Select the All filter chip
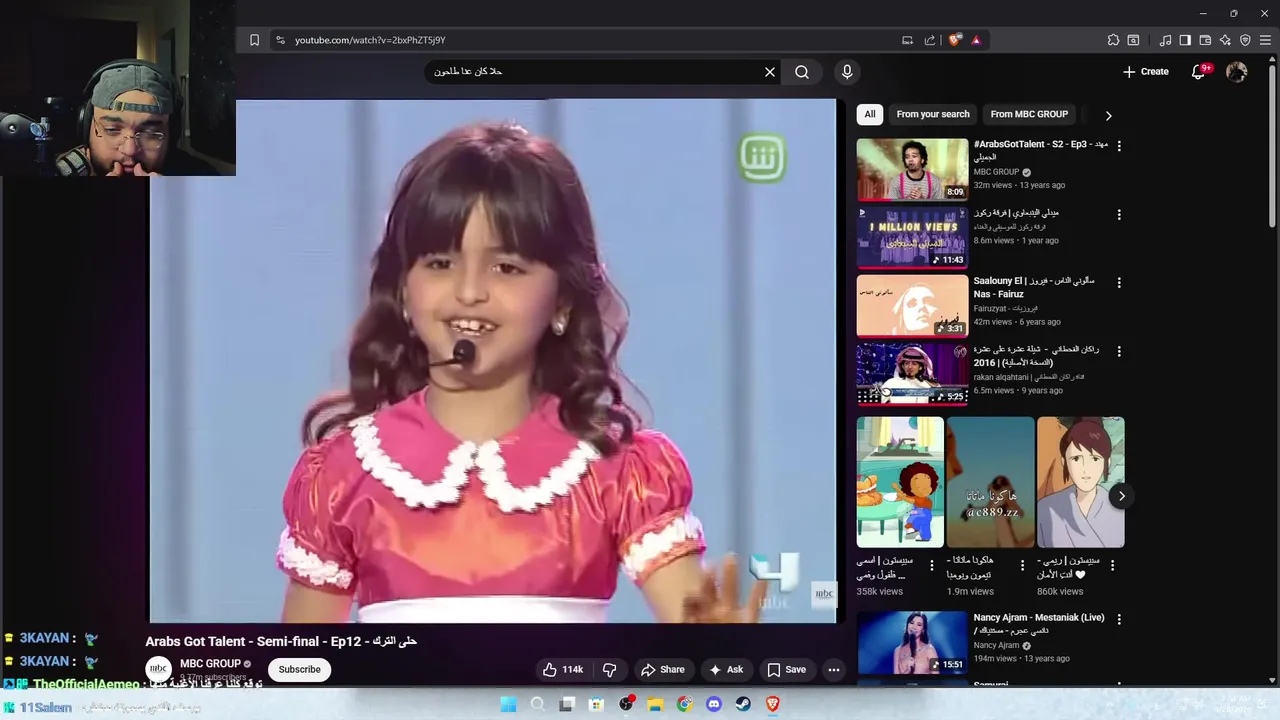The width and height of the screenshot is (1280, 720). tap(870, 114)
